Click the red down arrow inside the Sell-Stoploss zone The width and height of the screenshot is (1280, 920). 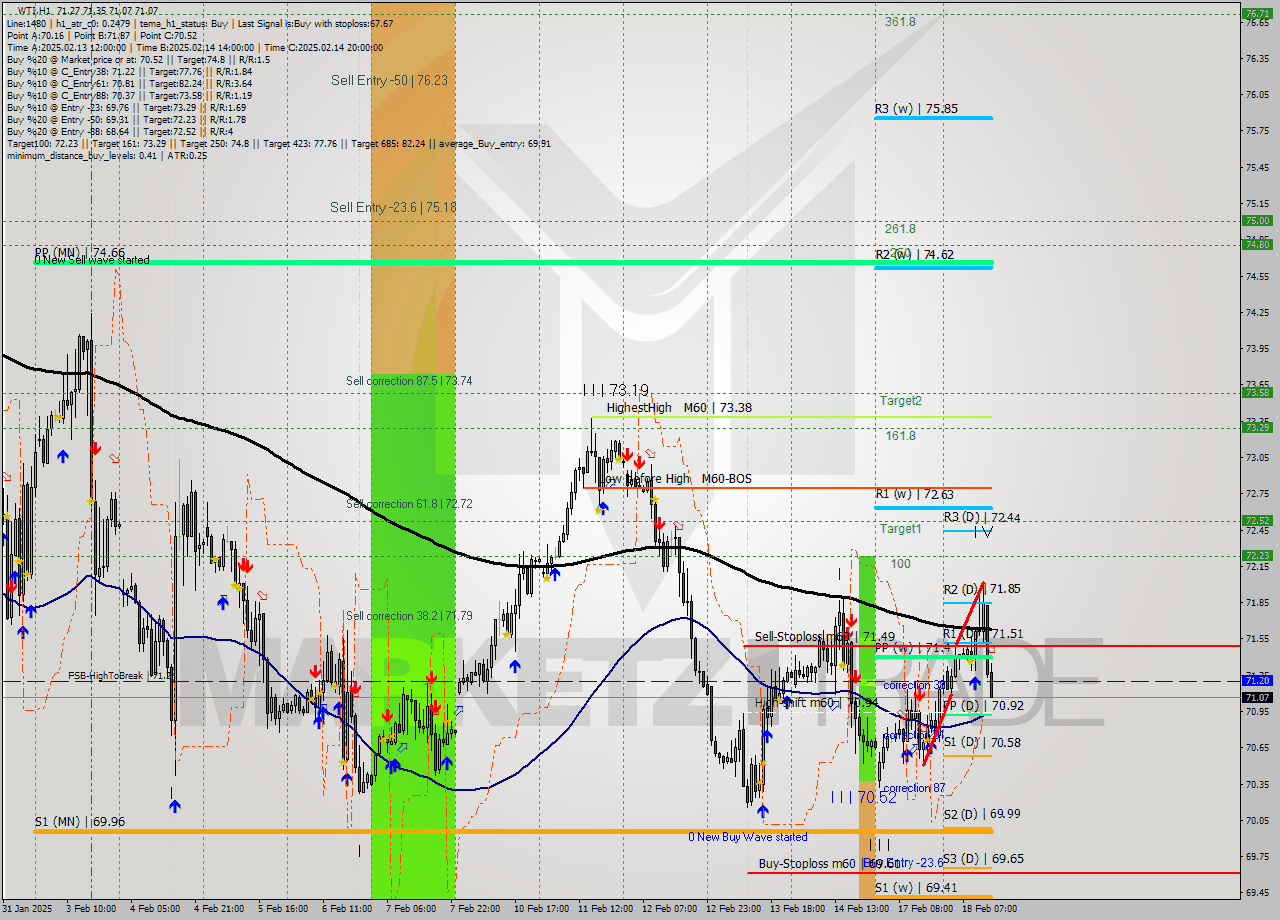tap(851, 622)
